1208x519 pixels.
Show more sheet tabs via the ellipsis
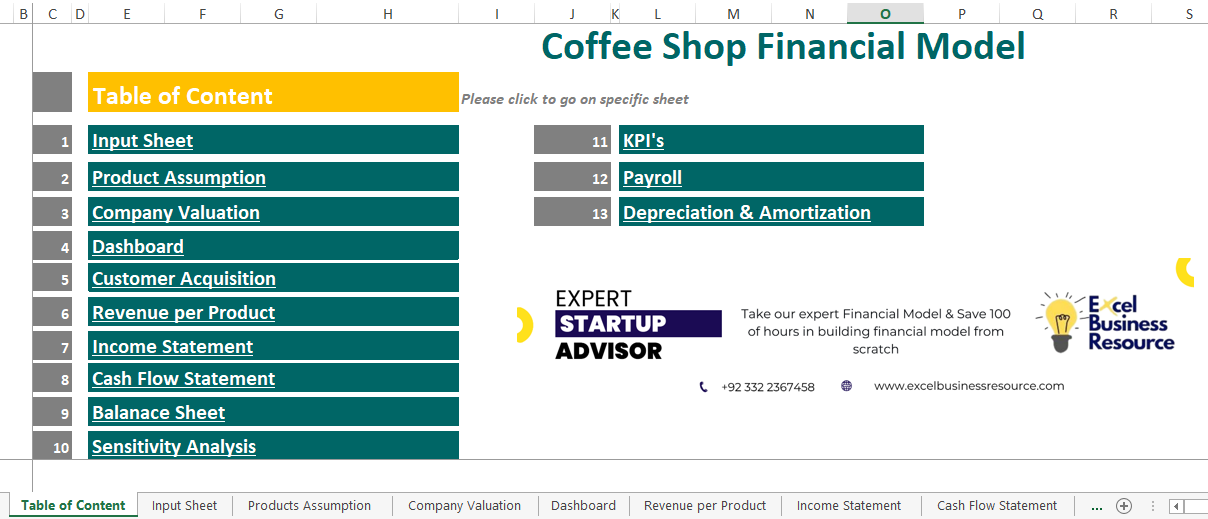click(x=1096, y=506)
